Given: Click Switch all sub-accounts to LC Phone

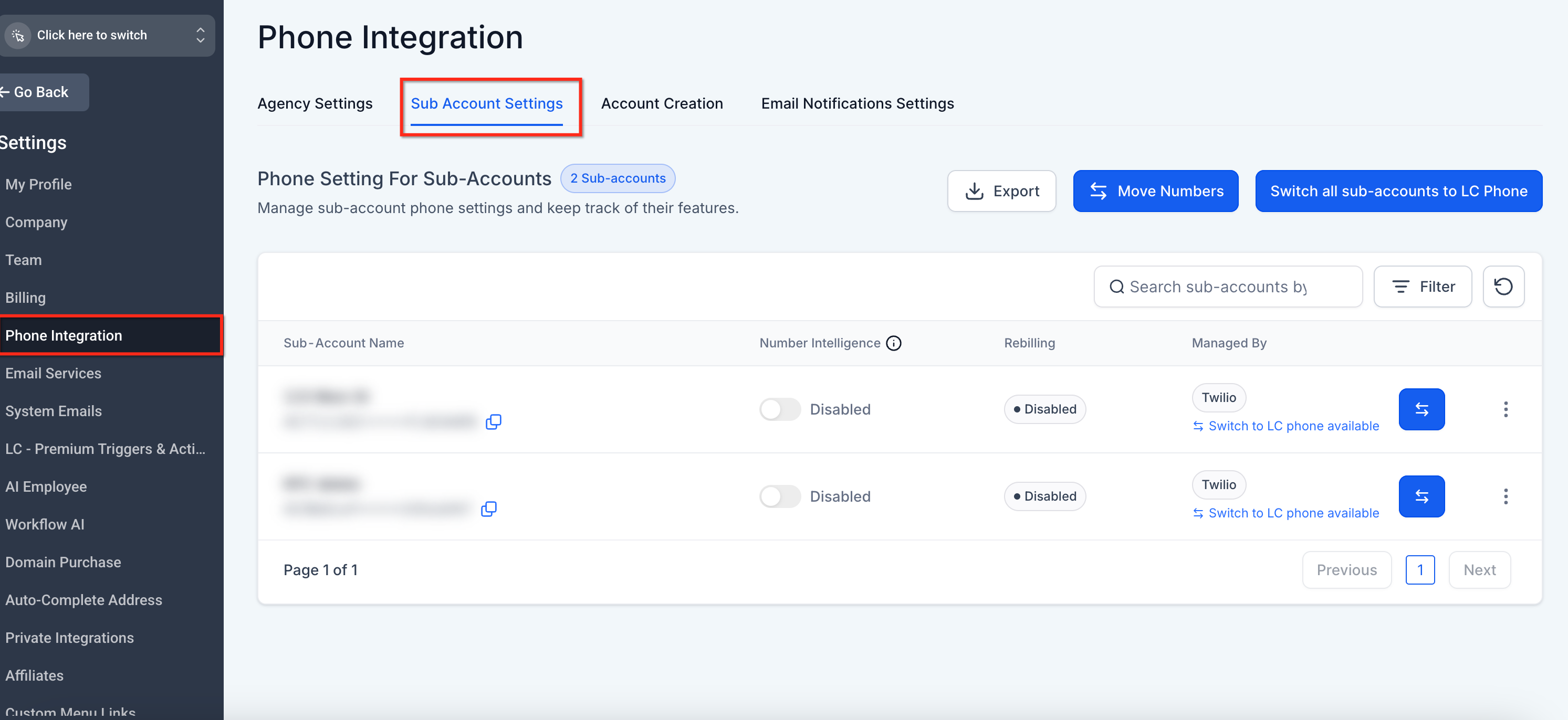Looking at the screenshot, I should tap(1398, 191).
